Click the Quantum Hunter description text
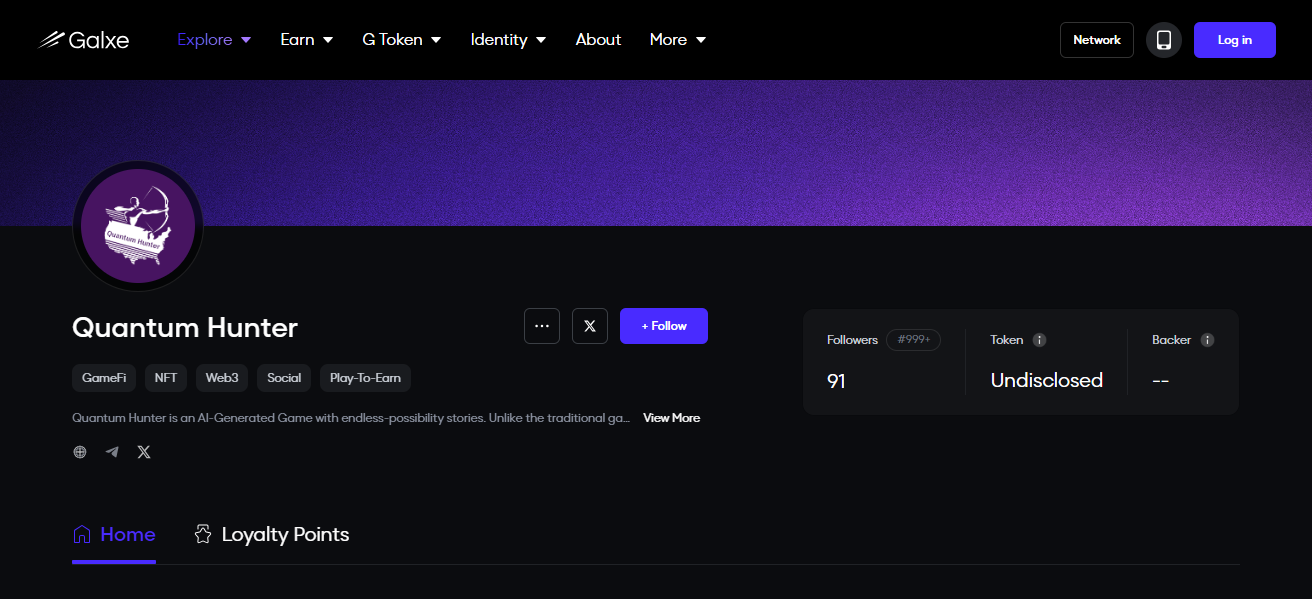 351,418
